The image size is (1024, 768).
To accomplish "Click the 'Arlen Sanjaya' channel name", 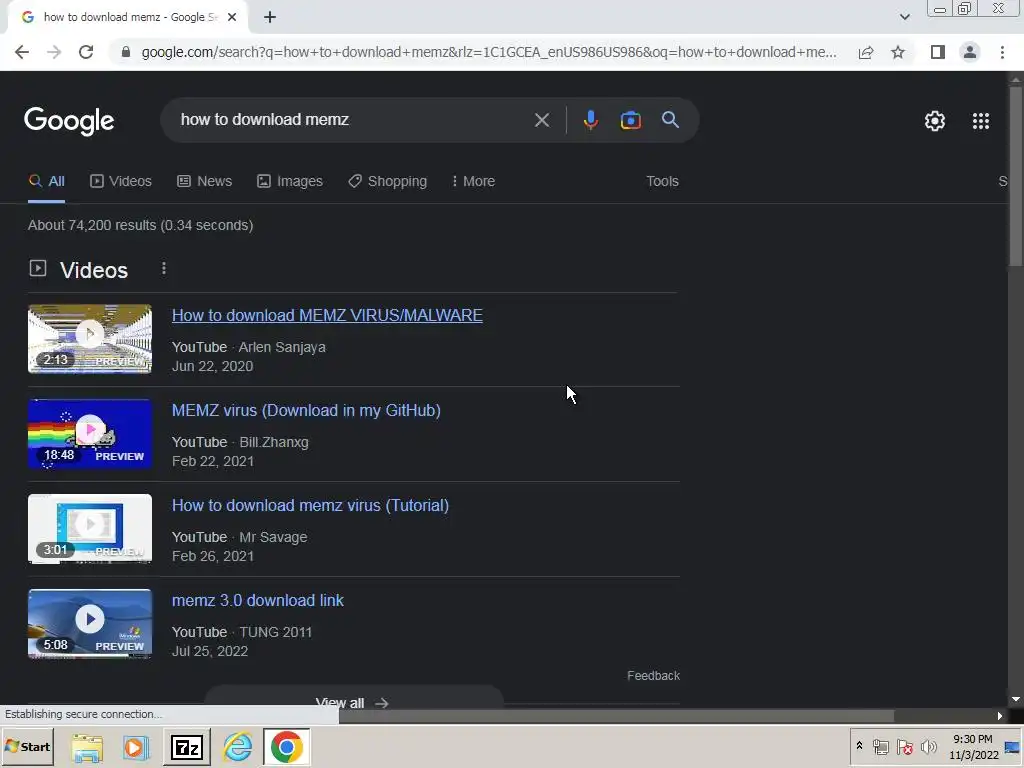I will 282,347.
